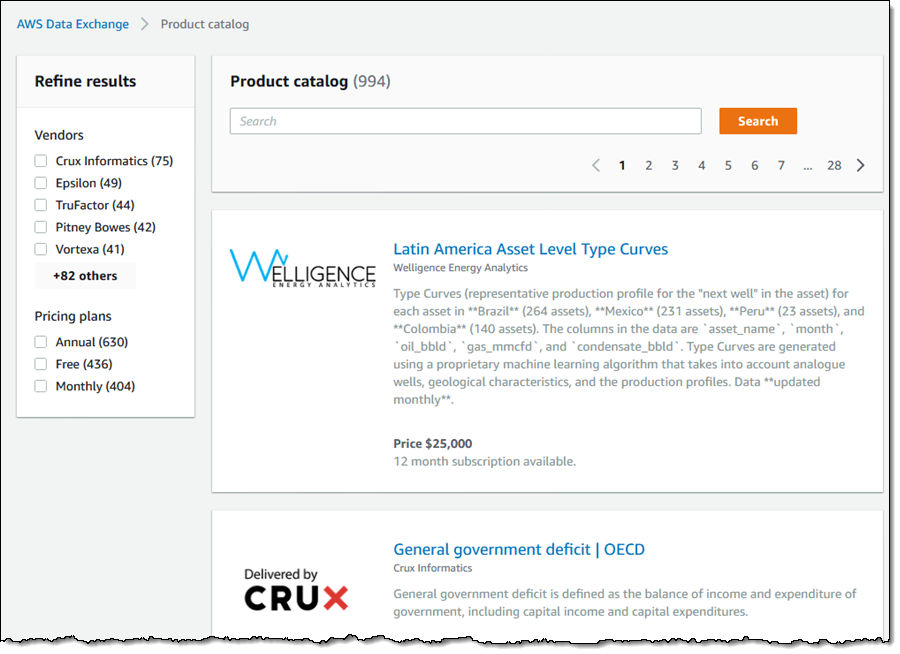The height and width of the screenshot is (654, 900).
Task: Click the breadcrumb chevron separator
Action: tap(145, 24)
